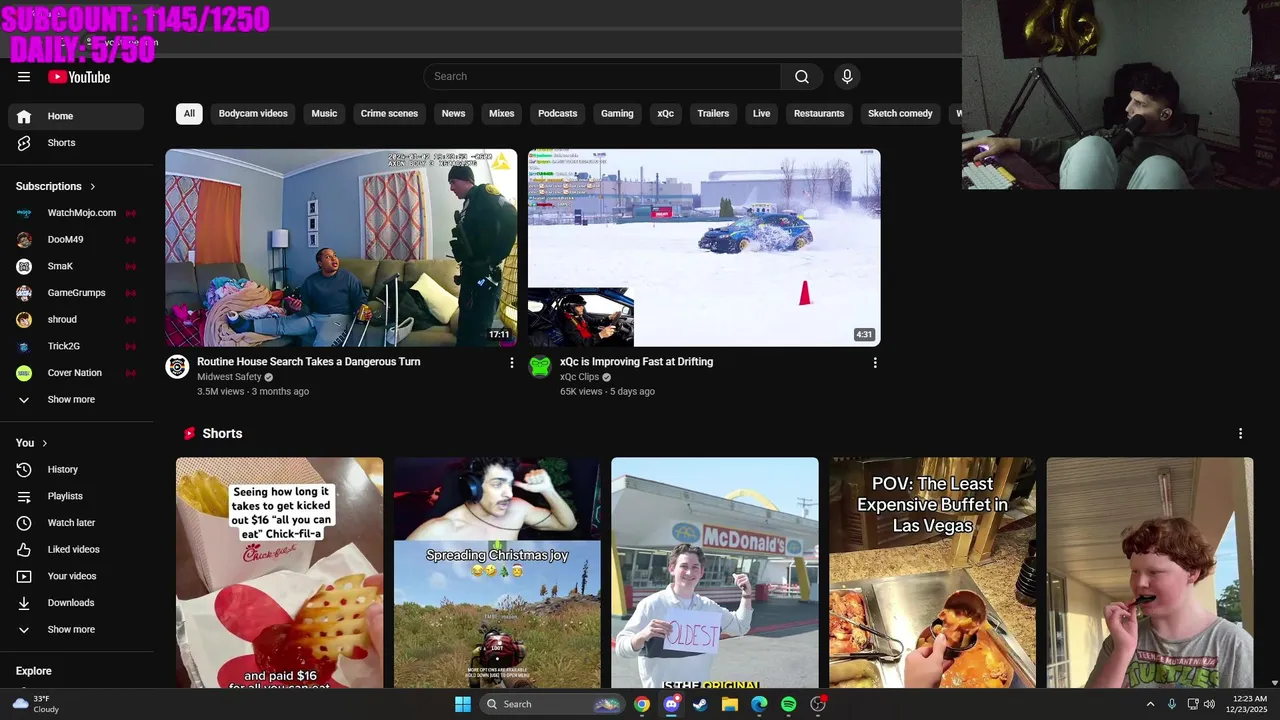
Task: Click the search magnifier button
Action: [x=802, y=77]
